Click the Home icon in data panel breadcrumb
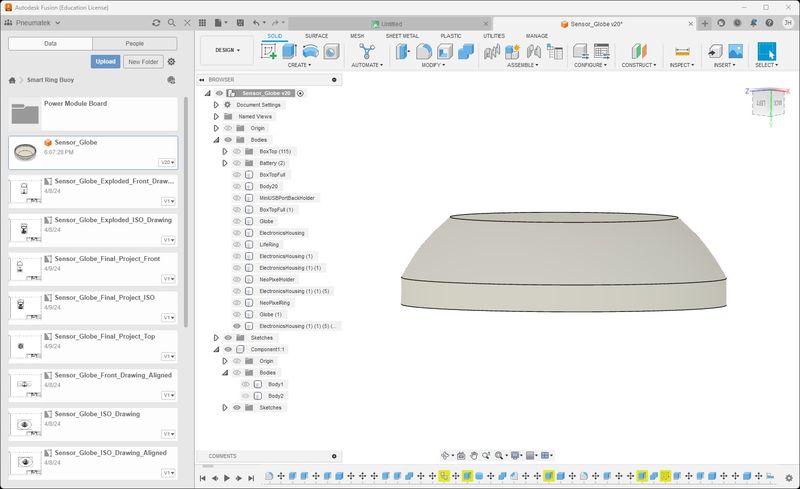 (x=12, y=81)
